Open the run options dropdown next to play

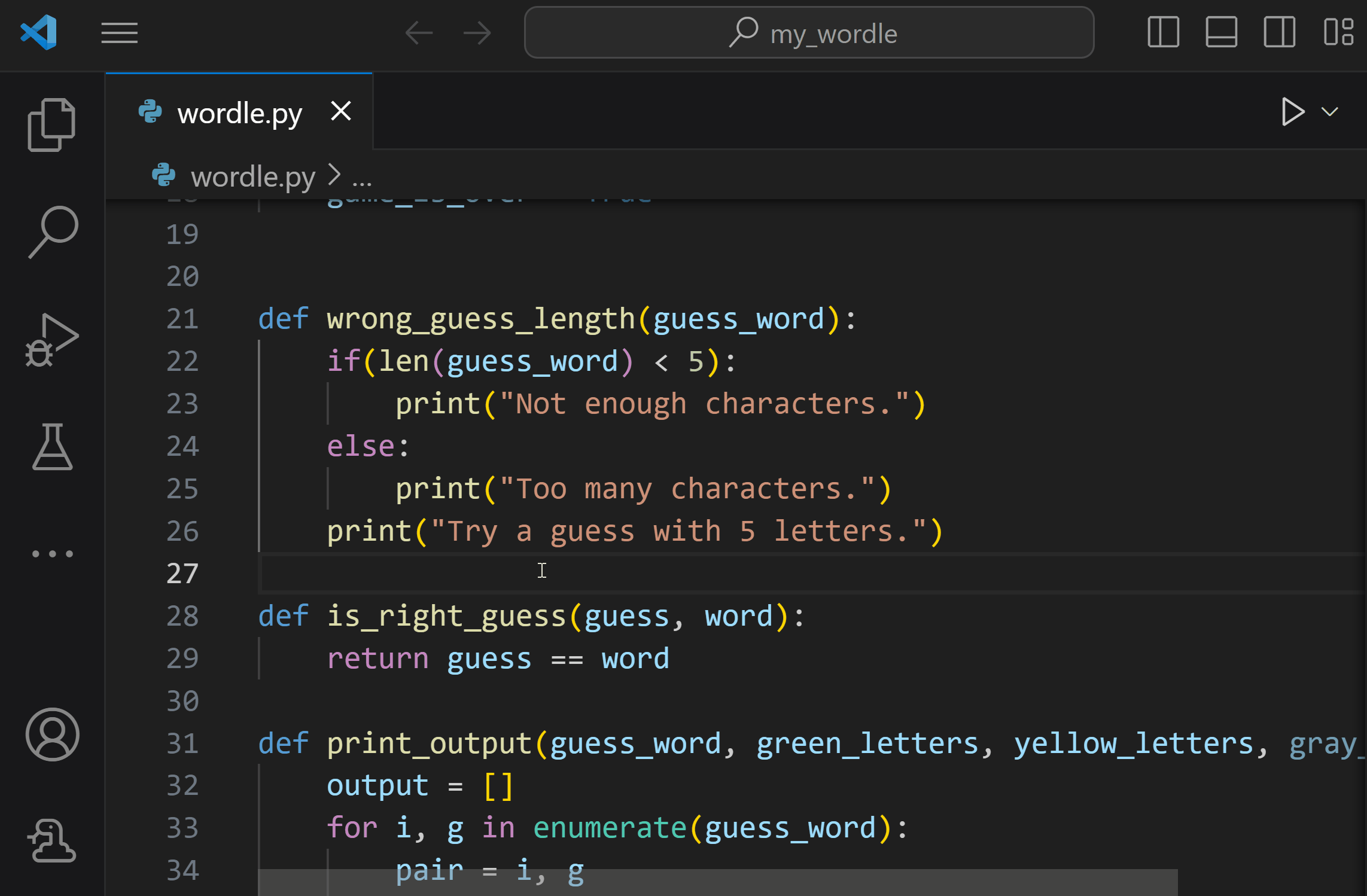[x=1329, y=111]
